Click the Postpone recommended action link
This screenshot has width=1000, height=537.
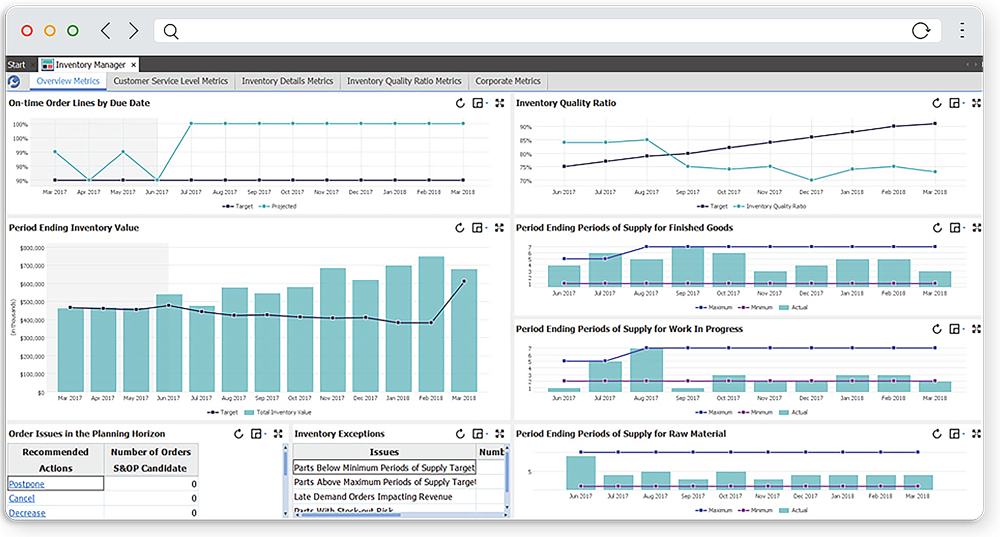point(26,484)
